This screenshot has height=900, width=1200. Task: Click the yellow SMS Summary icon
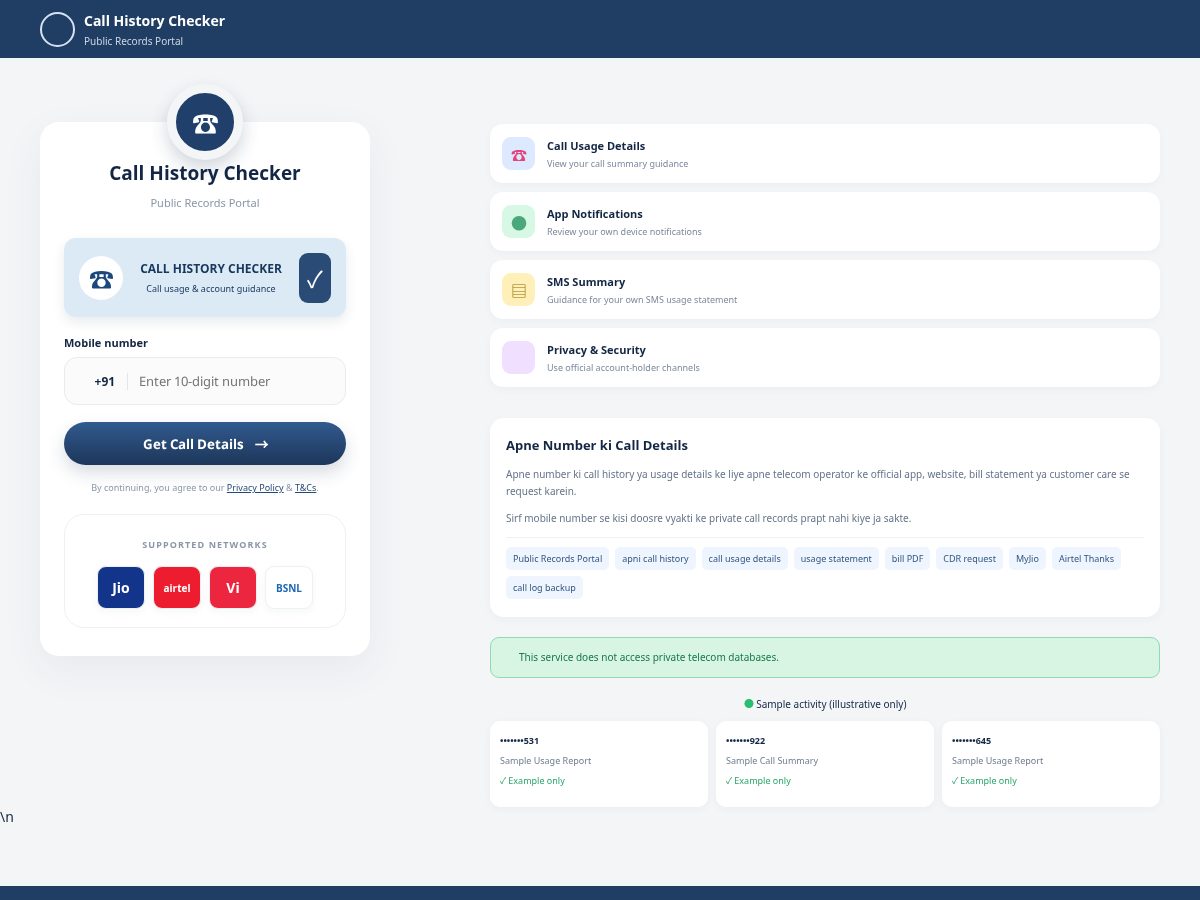click(x=519, y=290)
